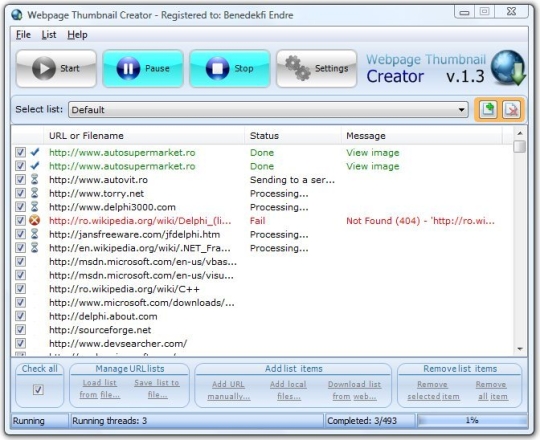The image size is (540, 440).
Task: Click Add local files link
Action: 289,390
